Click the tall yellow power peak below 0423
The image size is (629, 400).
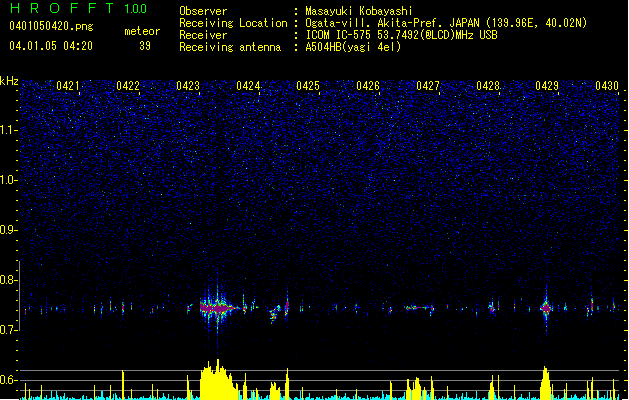218,380
